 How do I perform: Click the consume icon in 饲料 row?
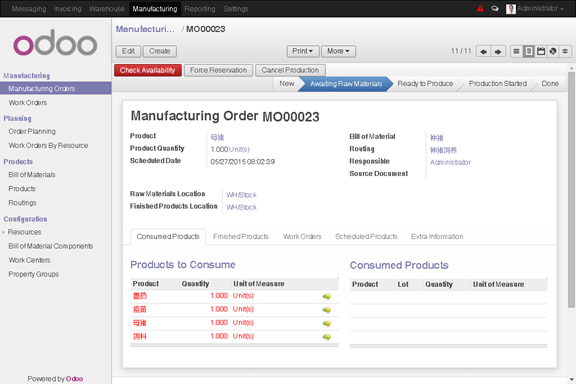[x=326, y=337]
